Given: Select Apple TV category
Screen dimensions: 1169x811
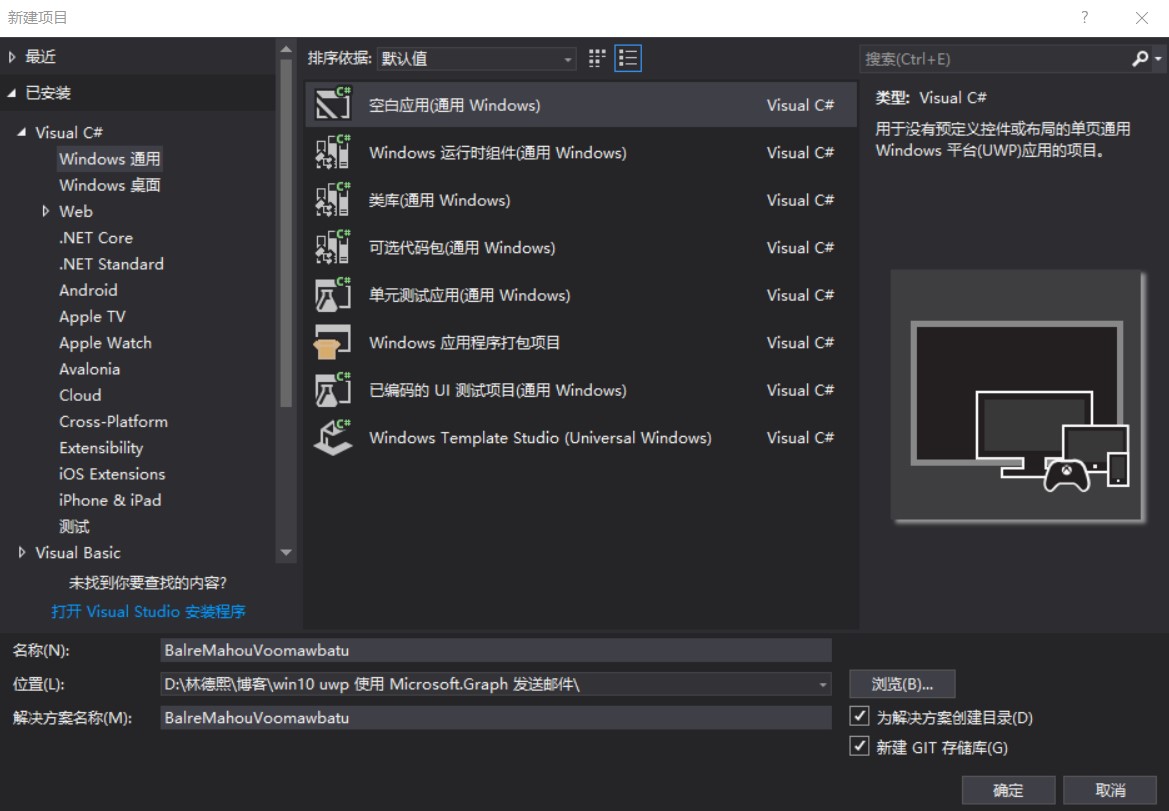Looking at the screenshot, I should (x=92, y=316).
